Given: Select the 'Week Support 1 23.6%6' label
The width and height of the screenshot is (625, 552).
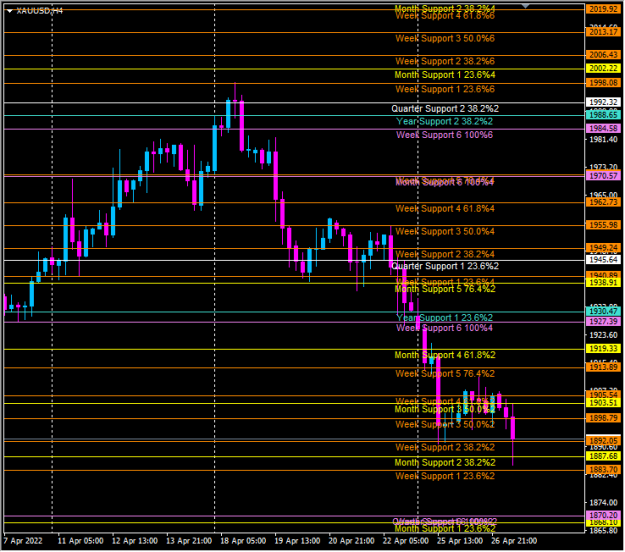Looking at the screenshot, I should point(445,89).
